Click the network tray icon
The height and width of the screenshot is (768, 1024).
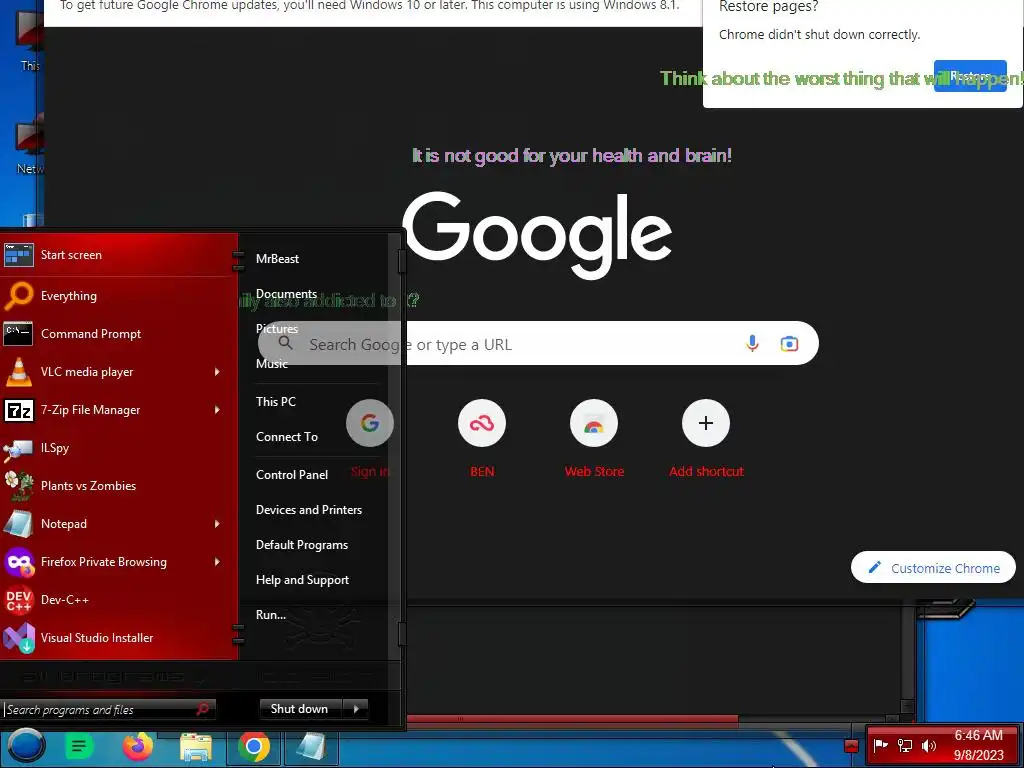(x=905, y=745)
